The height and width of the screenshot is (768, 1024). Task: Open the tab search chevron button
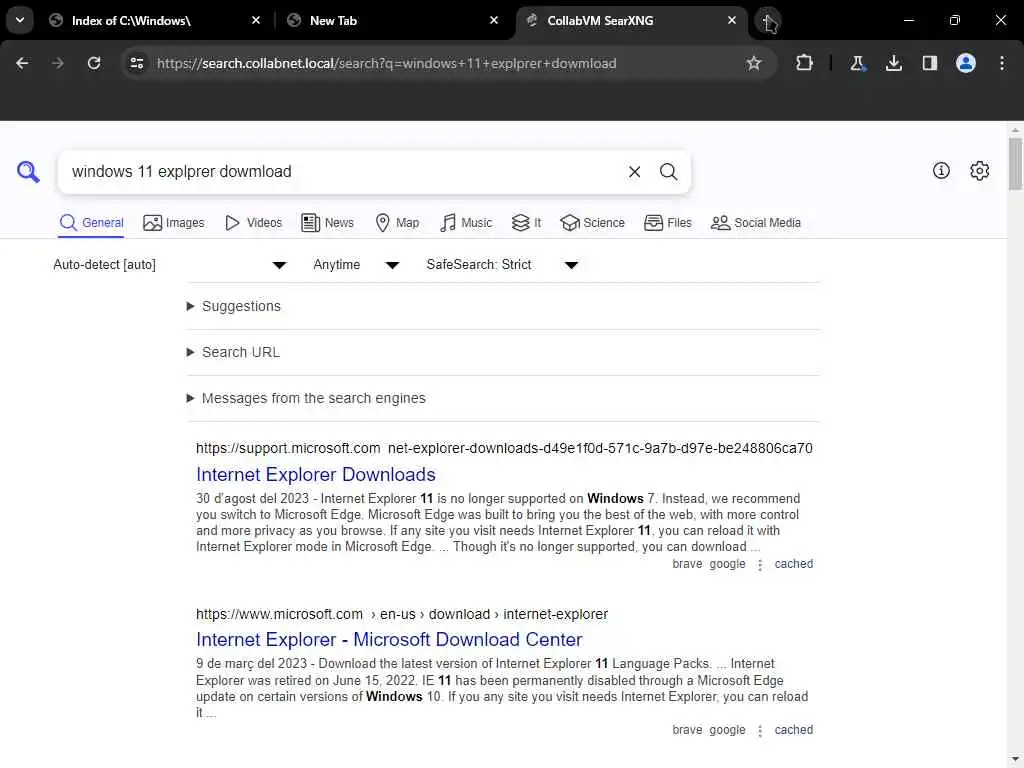pyautogui.click(x=20, y=20)
